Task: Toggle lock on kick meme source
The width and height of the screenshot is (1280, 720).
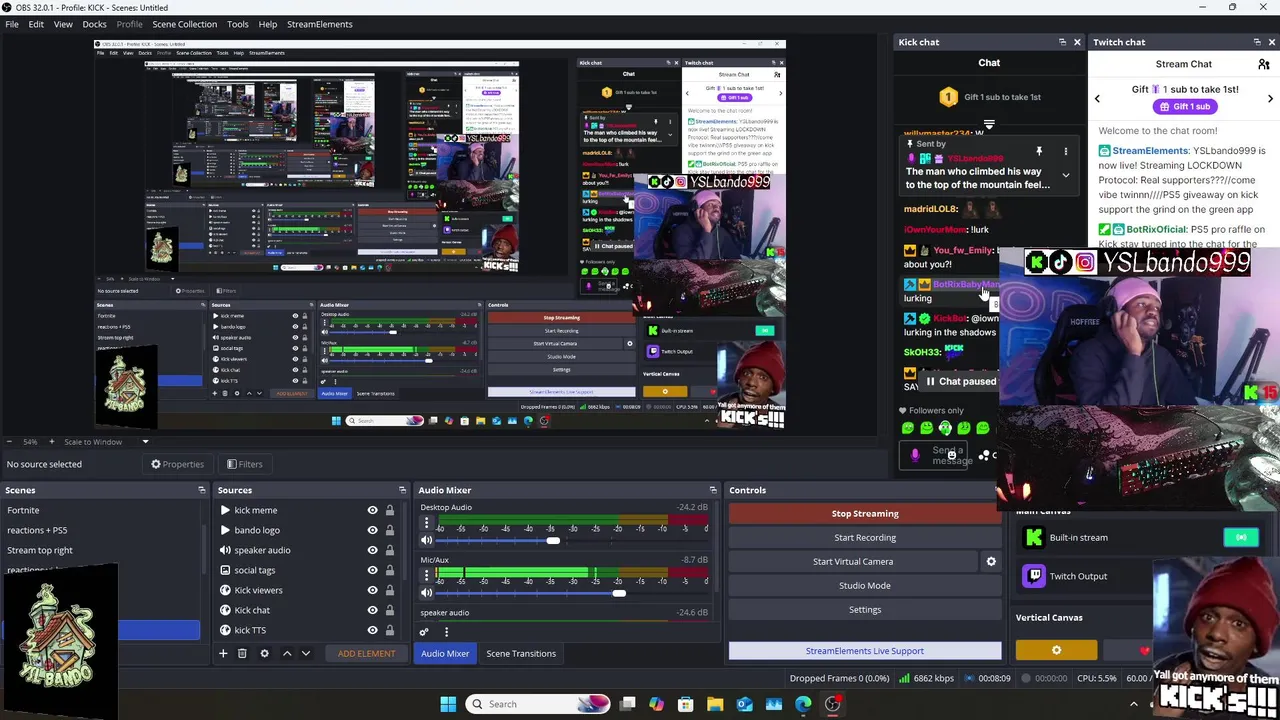Action: point(390,510)
